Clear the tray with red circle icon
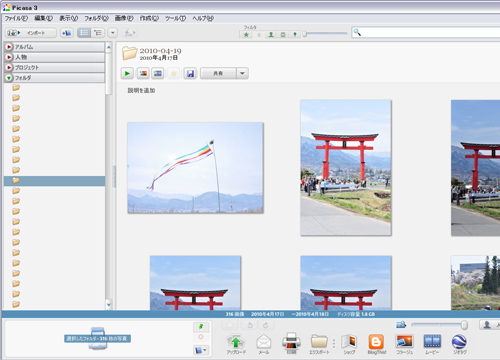This screenshot has height=360, width=500. (x=201, y=337)
